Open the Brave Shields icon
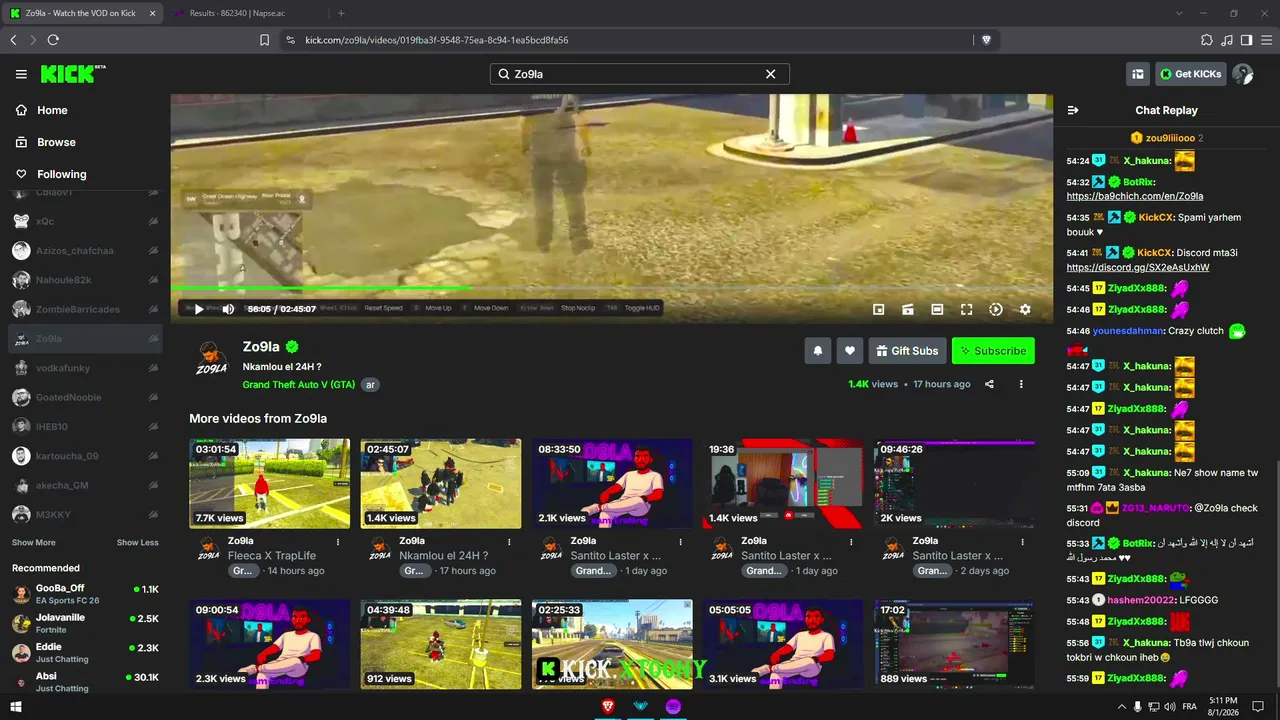 (x=986, y=40)
